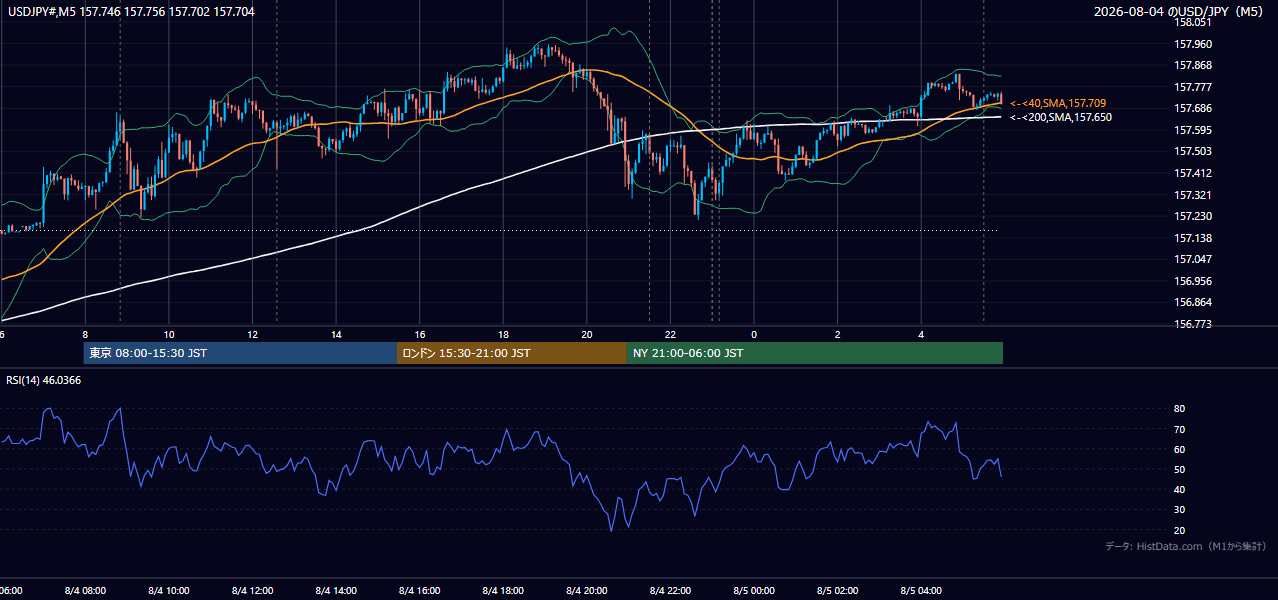Click the white 200 SMA label 157.650
Viewport: 1278px width, 600px height.
[x=1061, y=117]
